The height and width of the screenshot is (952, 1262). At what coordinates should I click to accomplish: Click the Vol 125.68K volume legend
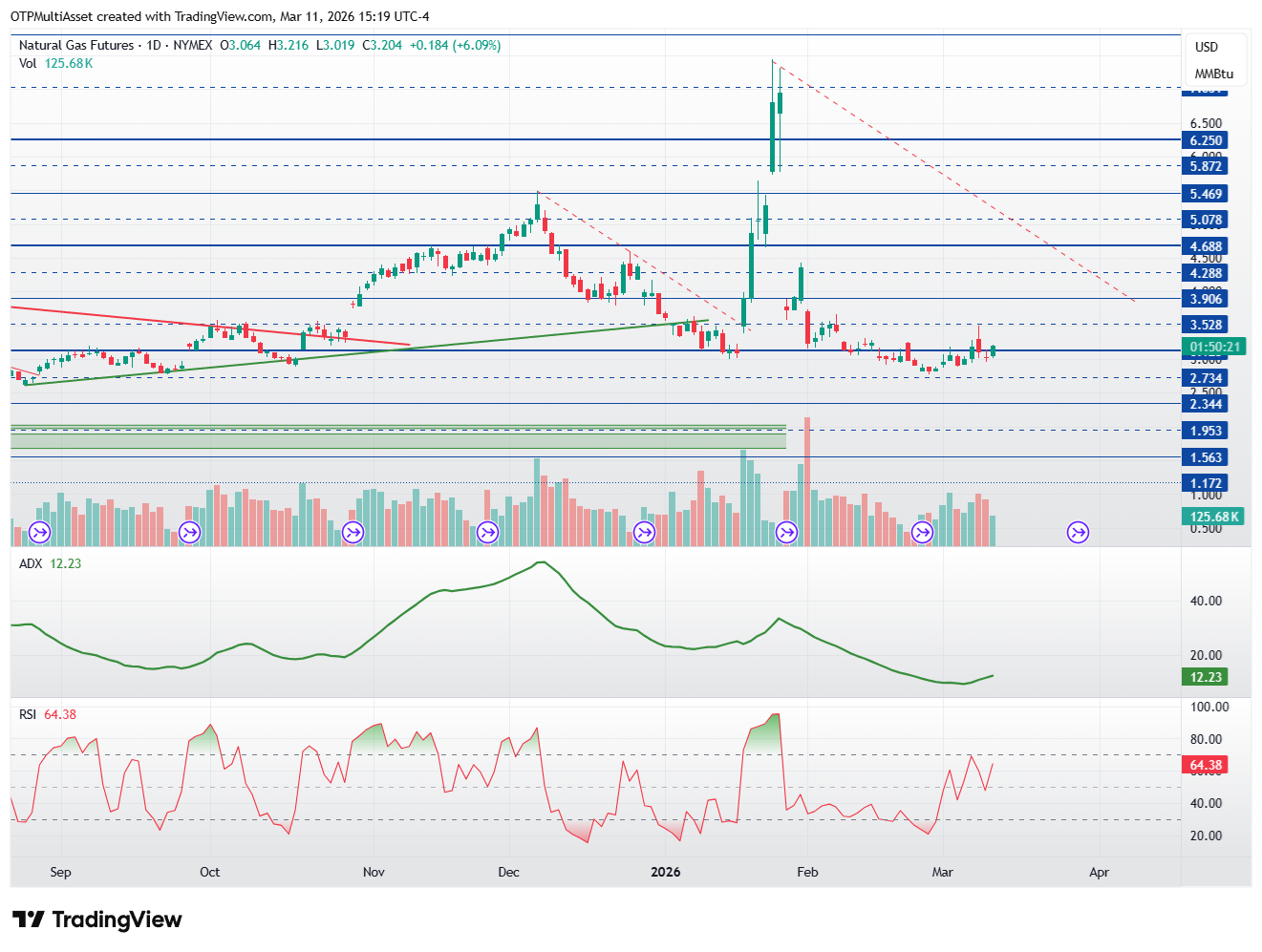(x=55, y=63)
